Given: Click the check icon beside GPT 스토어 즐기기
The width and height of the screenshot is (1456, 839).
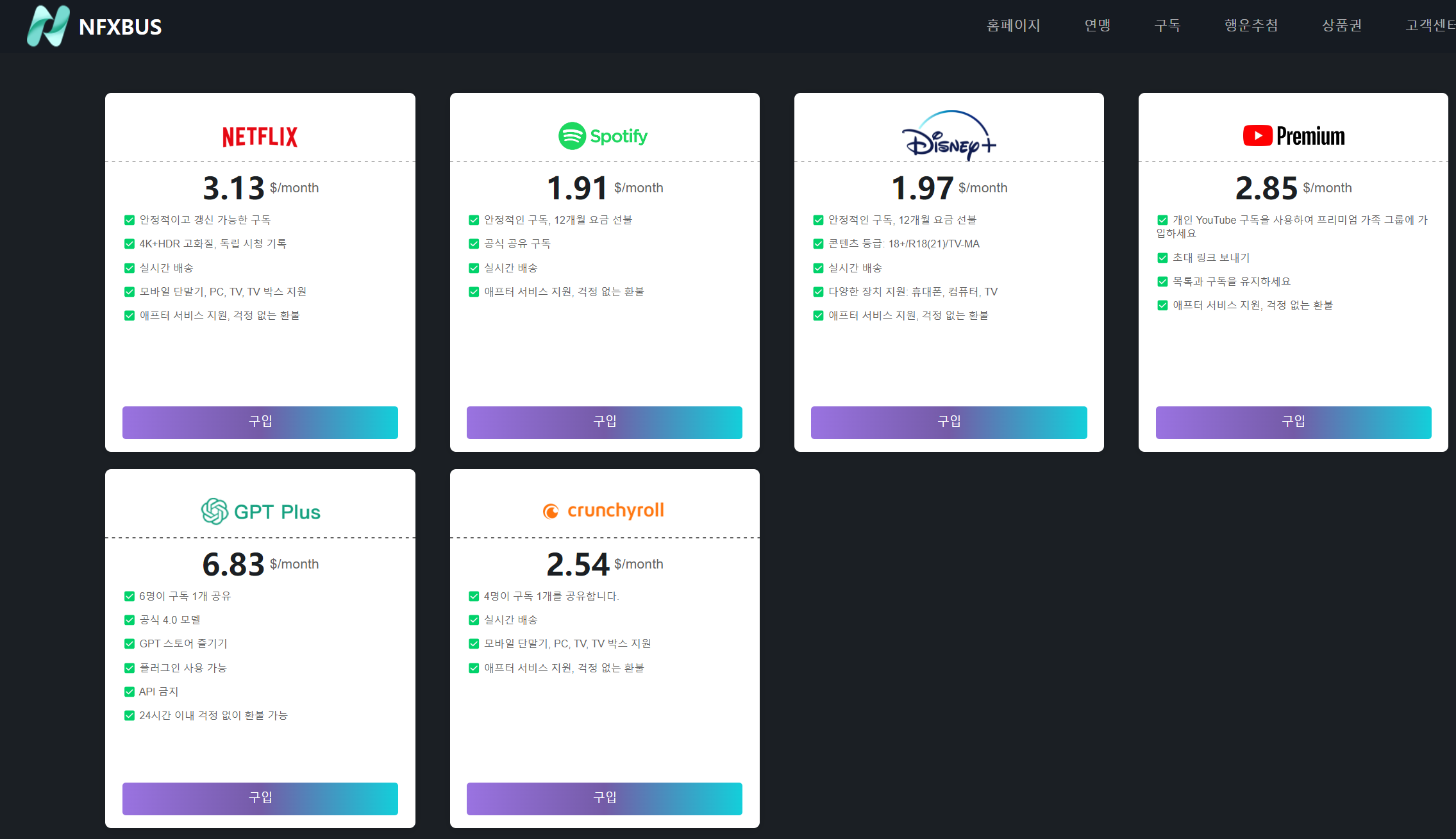Looking at the screenshot, I should [130, 644].
